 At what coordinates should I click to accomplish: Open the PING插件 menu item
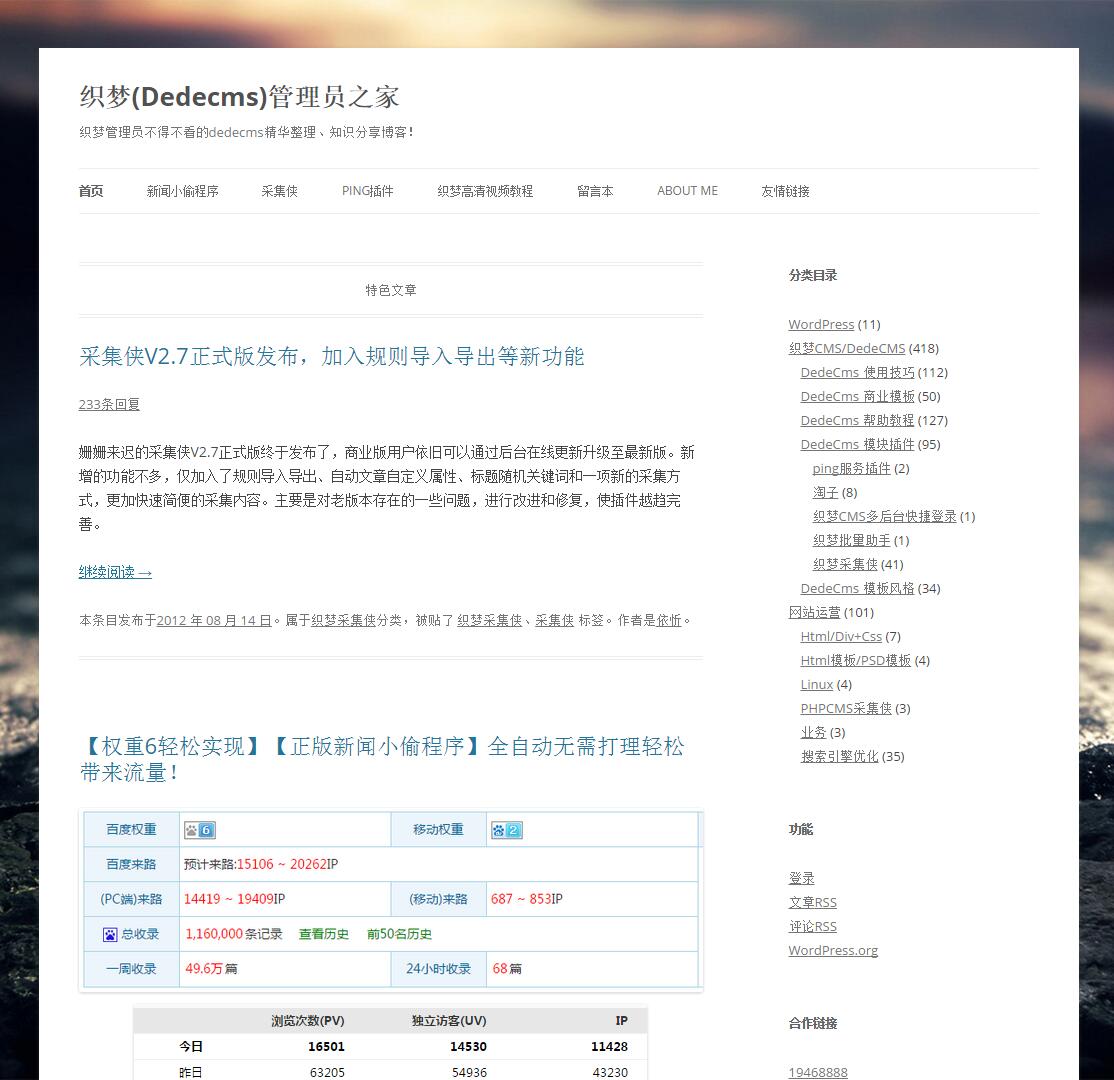click(367, 191)
